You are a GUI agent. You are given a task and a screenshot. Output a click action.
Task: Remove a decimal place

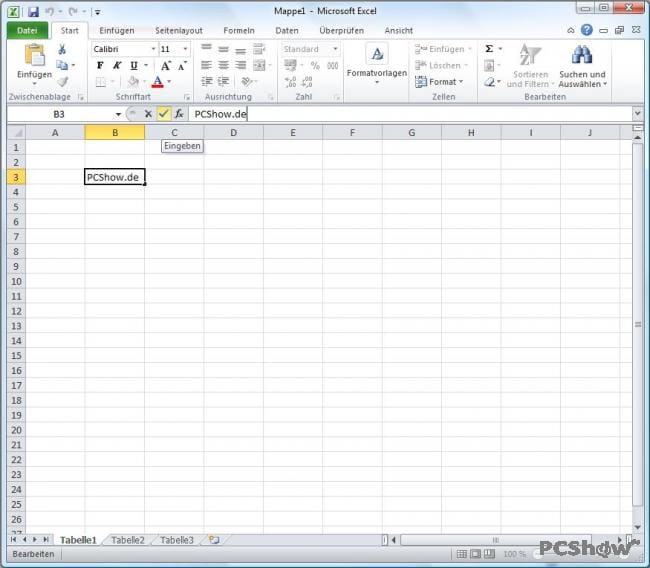tap(307, 82)
